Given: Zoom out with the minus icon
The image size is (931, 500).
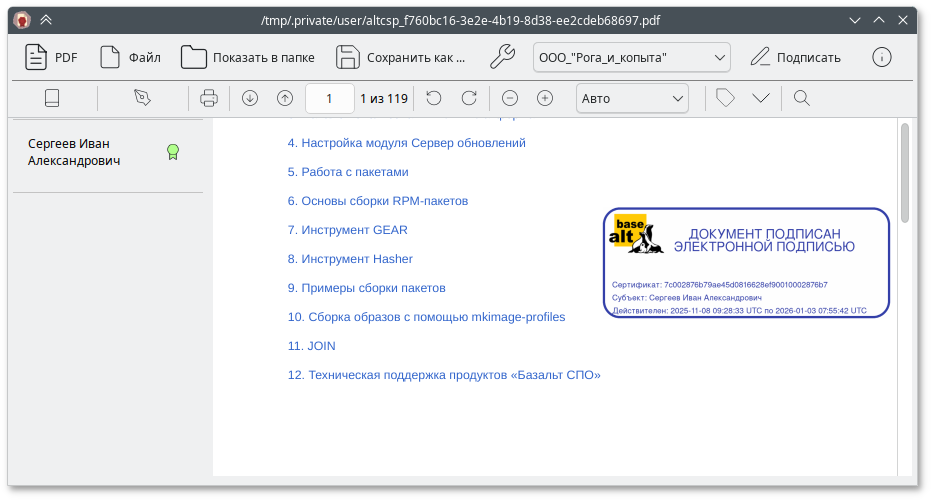Looking at the screenshot, I should 510,98.
